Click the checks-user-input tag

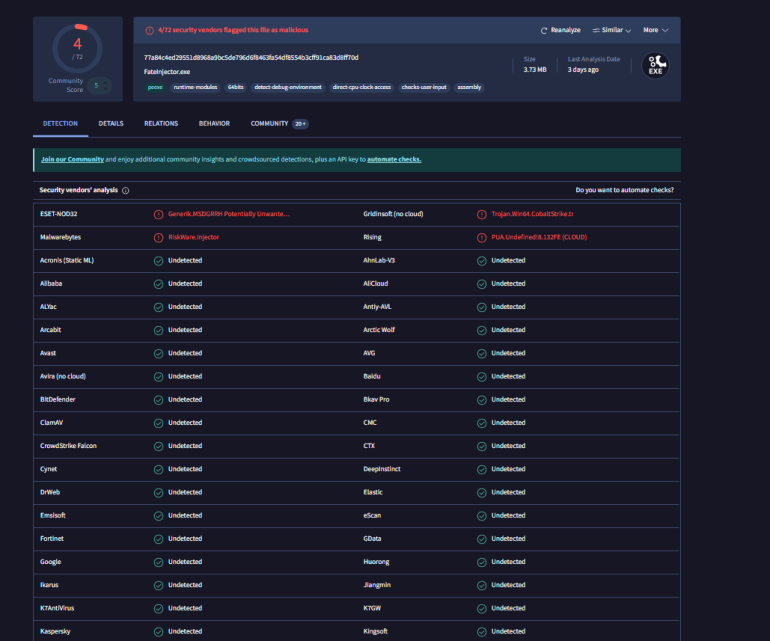coord(424,87)
